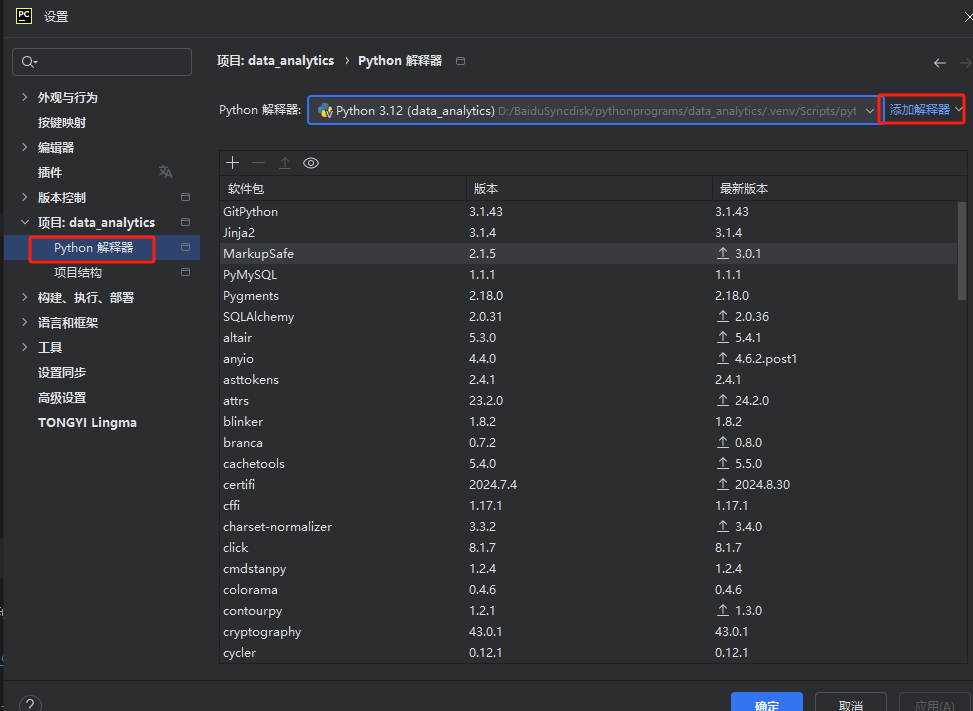Toggle the eye icon for early releases
Viewport: 973px width, 711px height.
tap(311, 163)
